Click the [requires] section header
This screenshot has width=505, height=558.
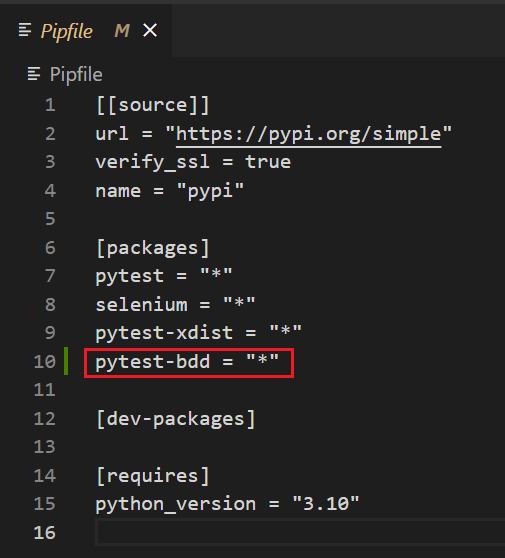tap(153, 476)
